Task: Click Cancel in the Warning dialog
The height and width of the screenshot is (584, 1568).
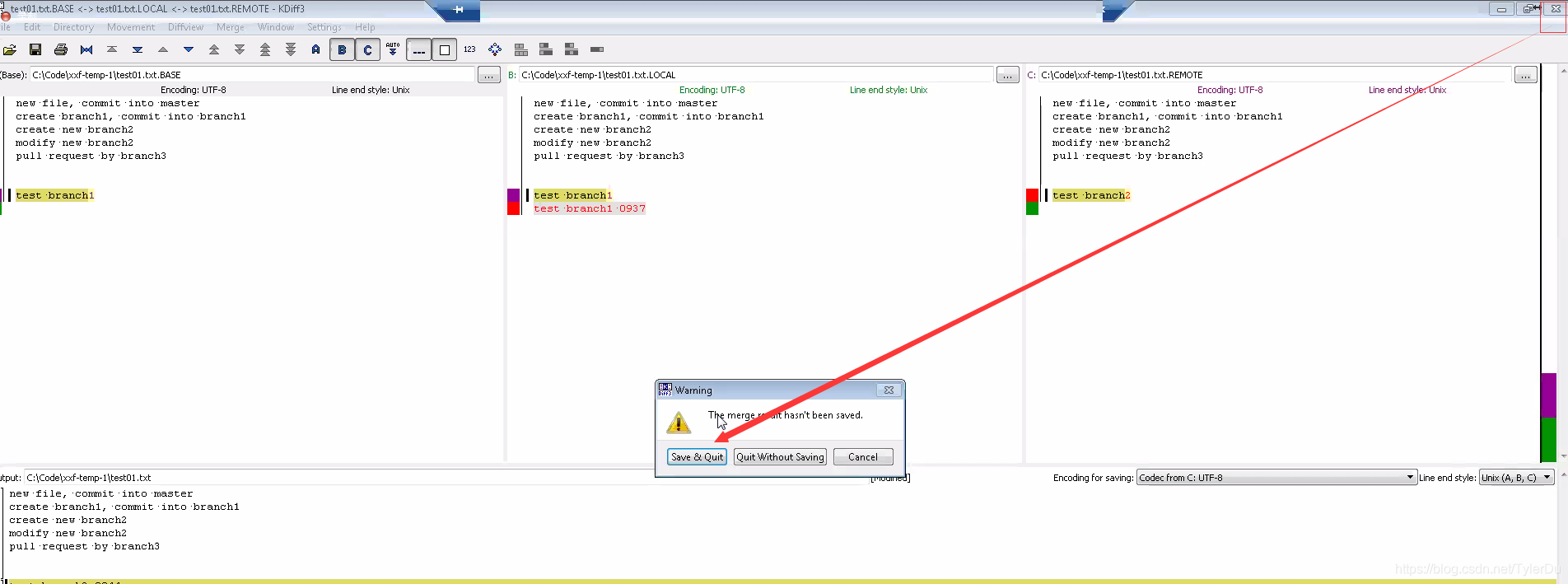Action: coord(863,457)
